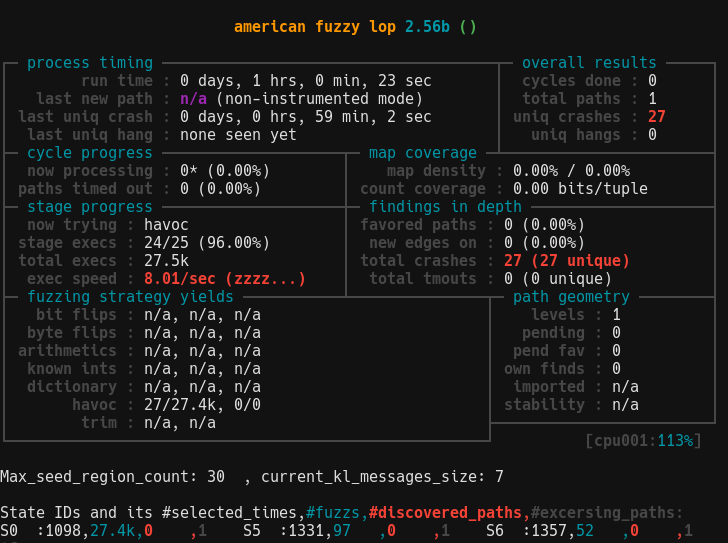Click the 'current_kl_messages_size: 7' text
The height and width of the screenshot is (543, 728).
[383, 477]
